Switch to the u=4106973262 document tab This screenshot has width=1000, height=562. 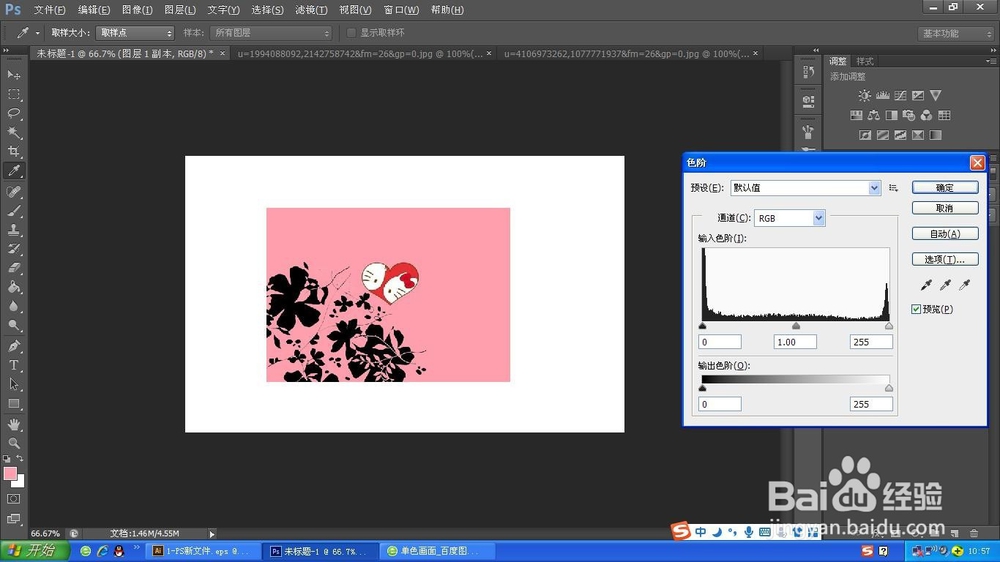click(627, 54)
